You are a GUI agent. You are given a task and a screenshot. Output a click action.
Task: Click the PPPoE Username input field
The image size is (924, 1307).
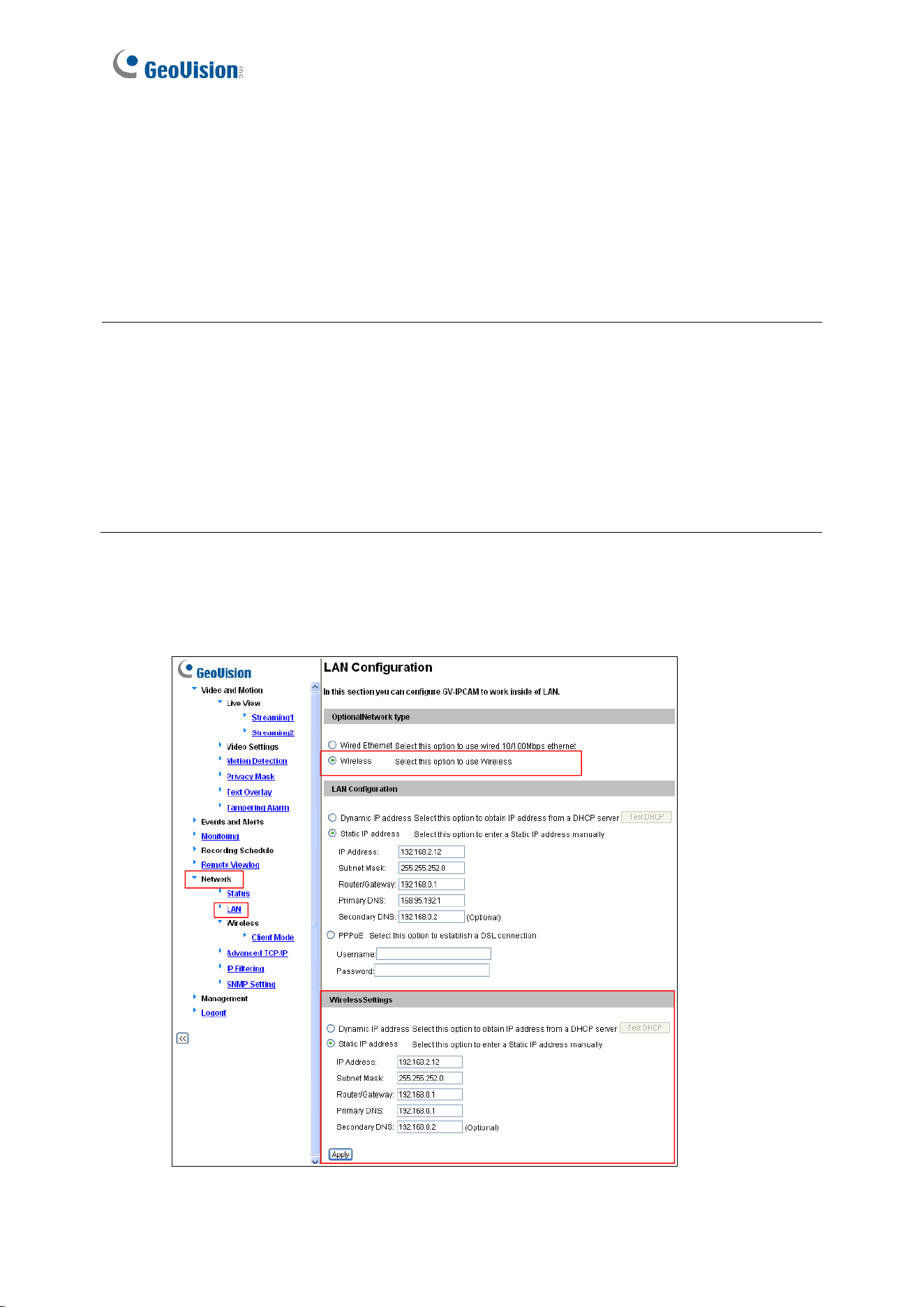point(433,954)
